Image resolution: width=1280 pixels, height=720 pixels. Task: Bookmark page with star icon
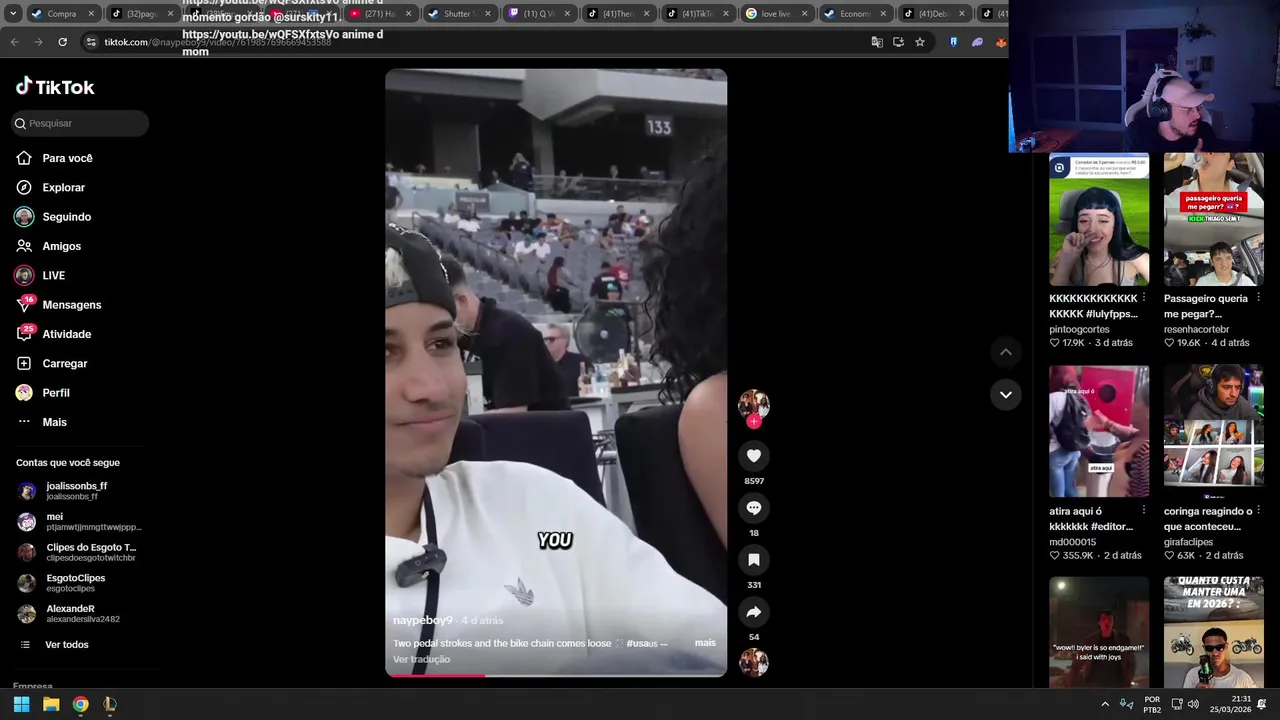click(920, 42)
